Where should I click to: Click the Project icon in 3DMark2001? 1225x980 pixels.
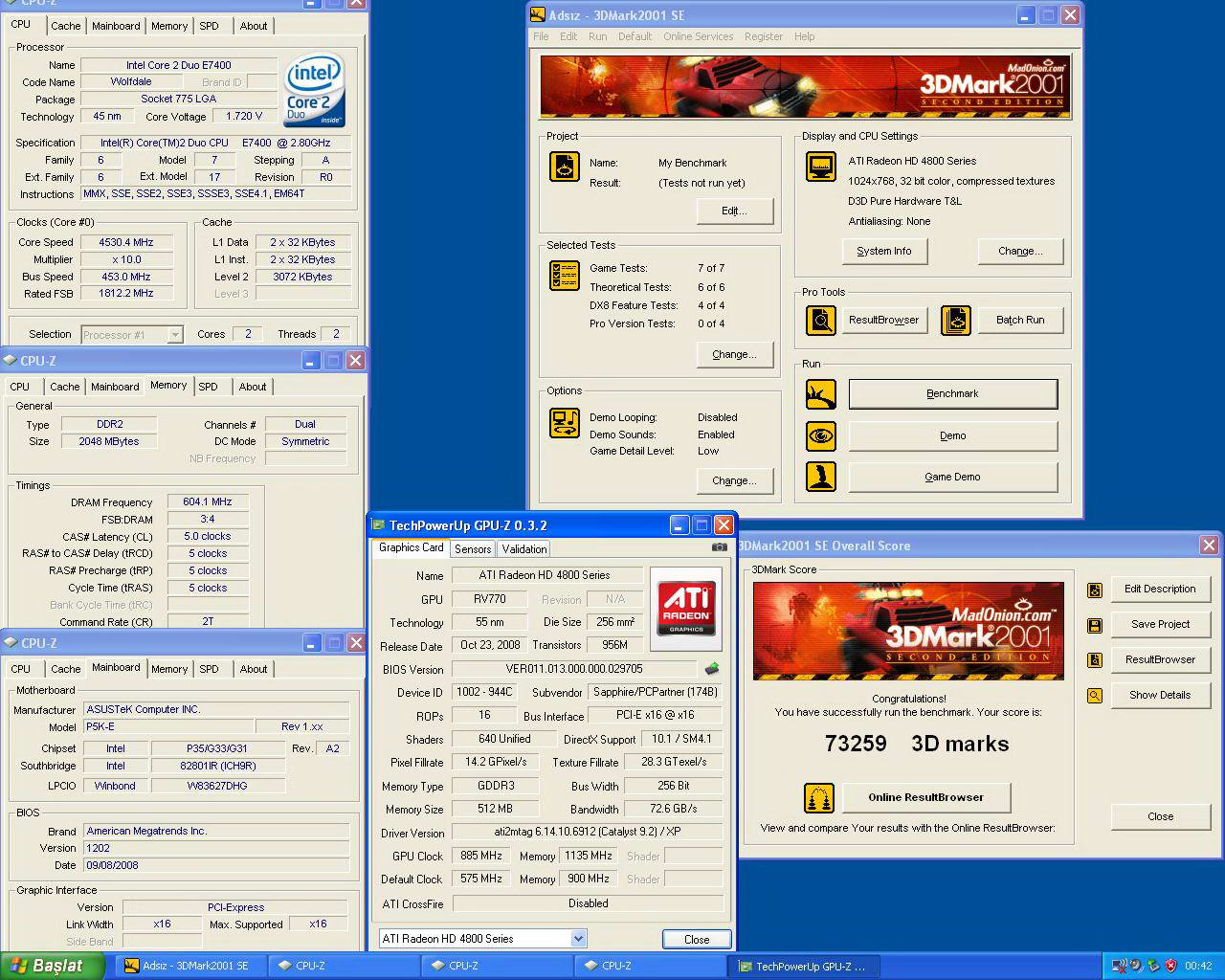coord(564,167)
